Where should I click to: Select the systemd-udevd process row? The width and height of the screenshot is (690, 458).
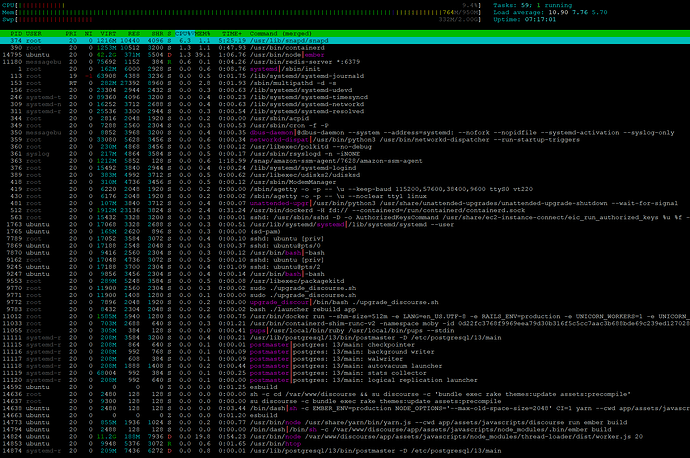tap(345, 90)
